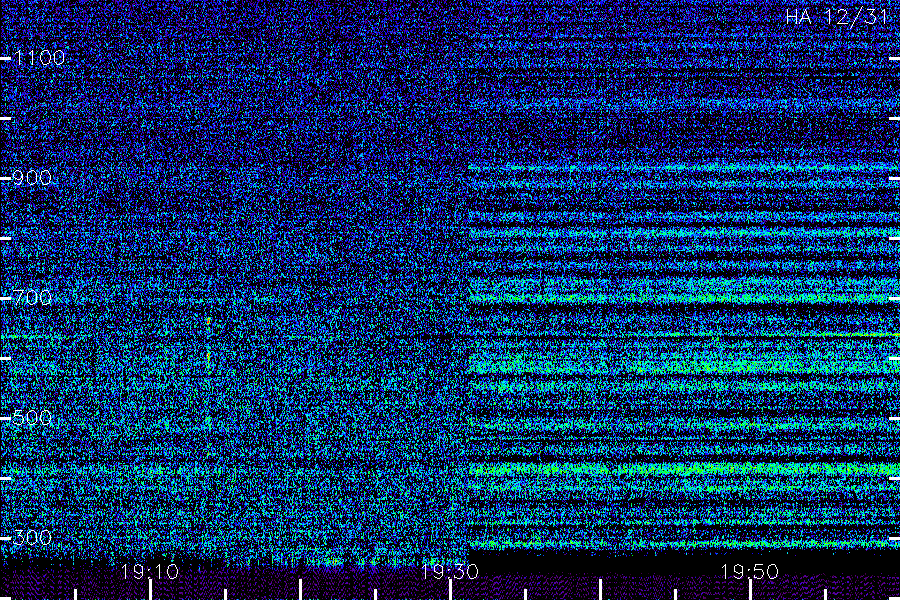Click the 700 frequency axis label

pos(32,297)
